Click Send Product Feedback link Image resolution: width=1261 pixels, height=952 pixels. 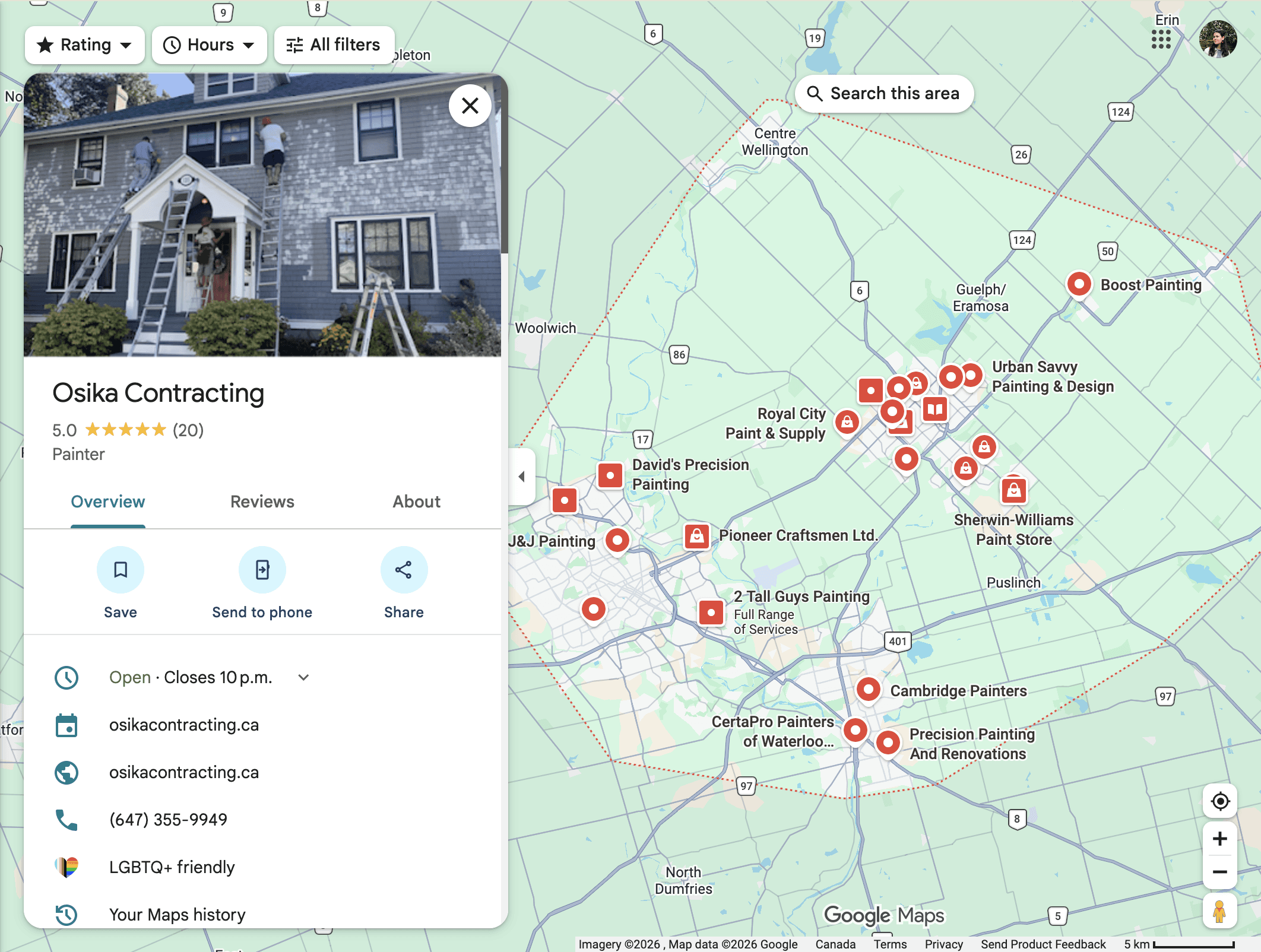pyautogui.click(x=1043, y=944)
